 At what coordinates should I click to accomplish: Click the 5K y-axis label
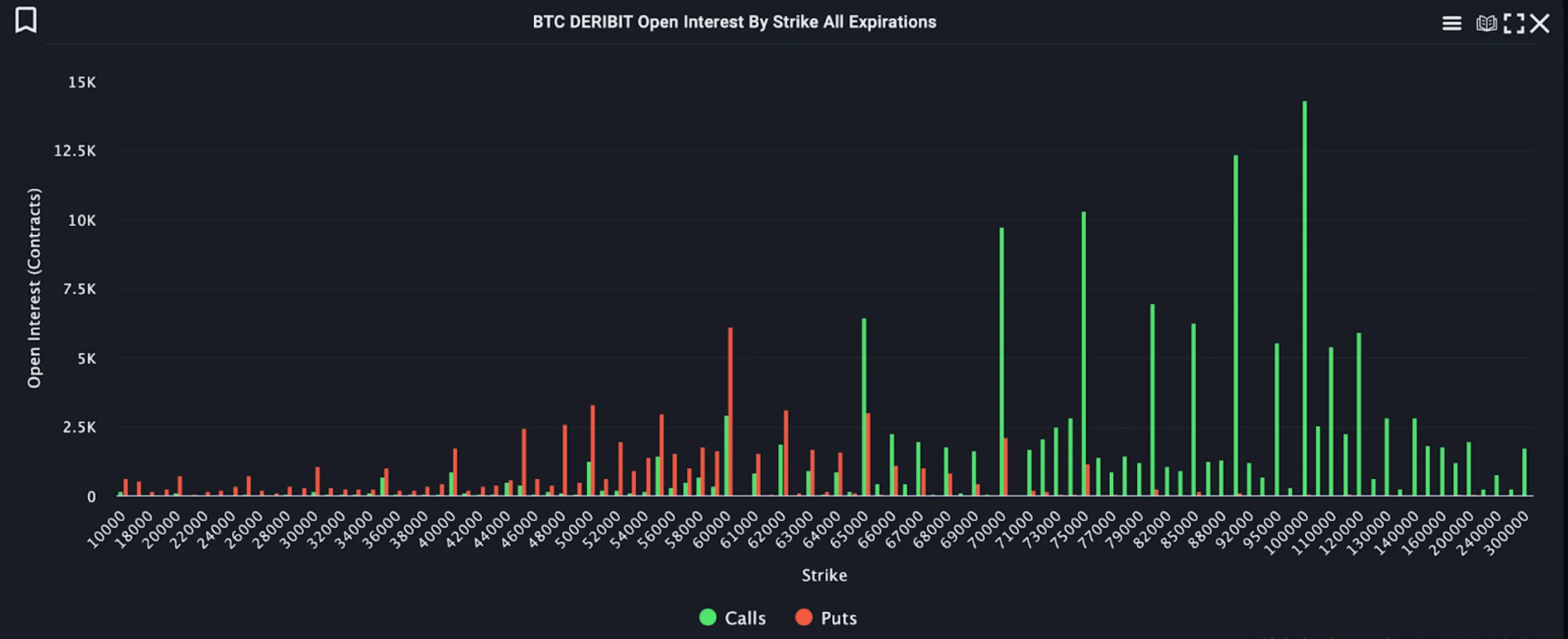point(87,359)
